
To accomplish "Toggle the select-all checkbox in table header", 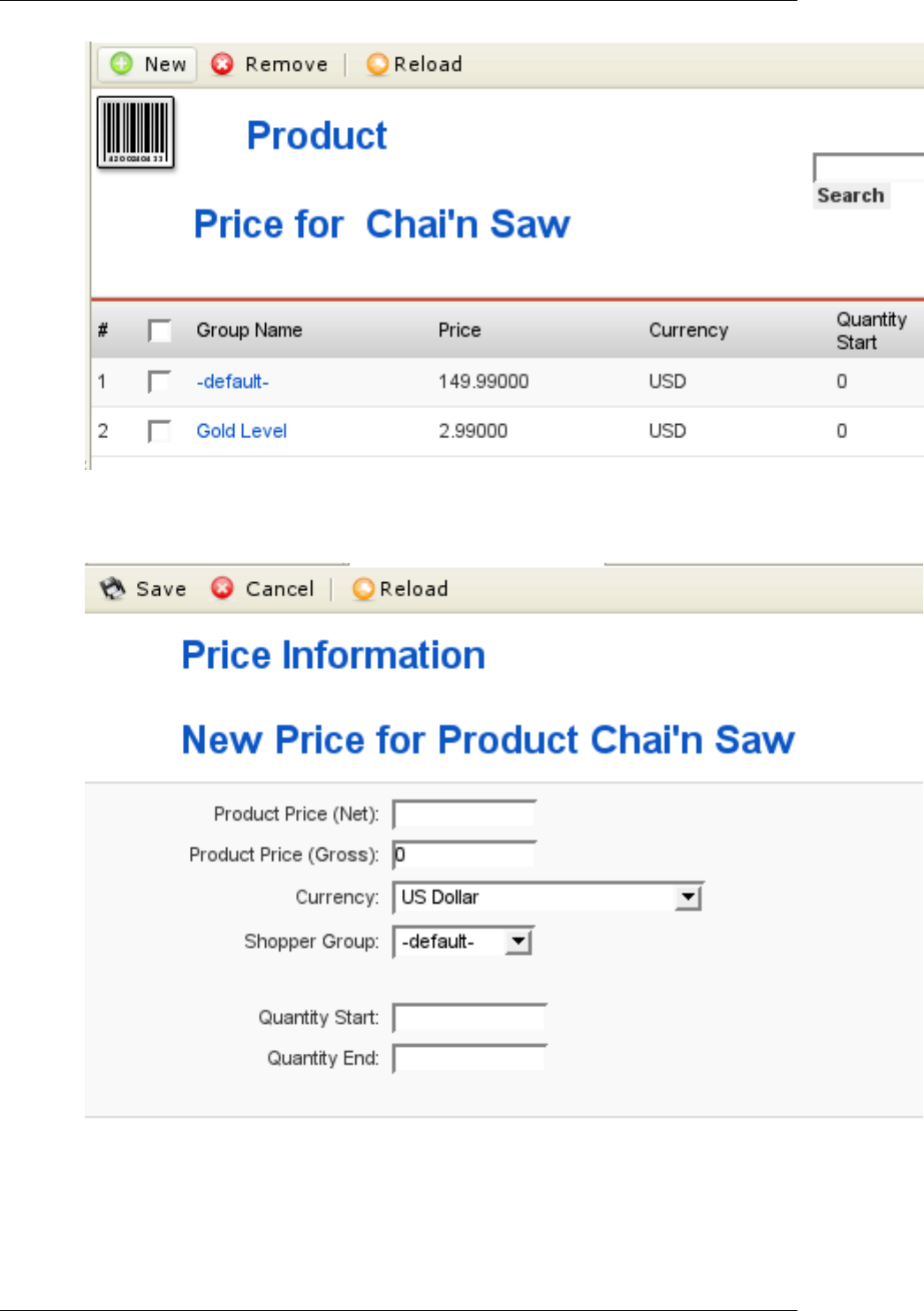I will (x=160, y=330).
